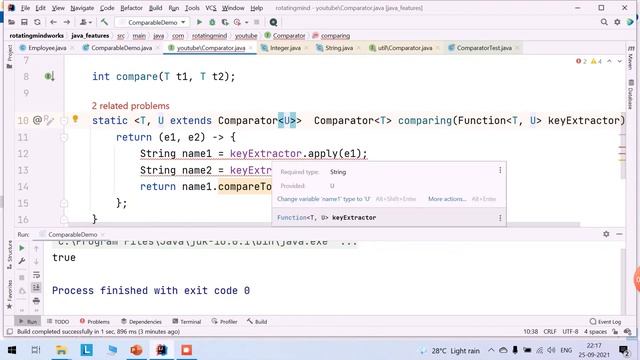
Task: Open the Profiler tool window
Action: [x=224, y=322]
